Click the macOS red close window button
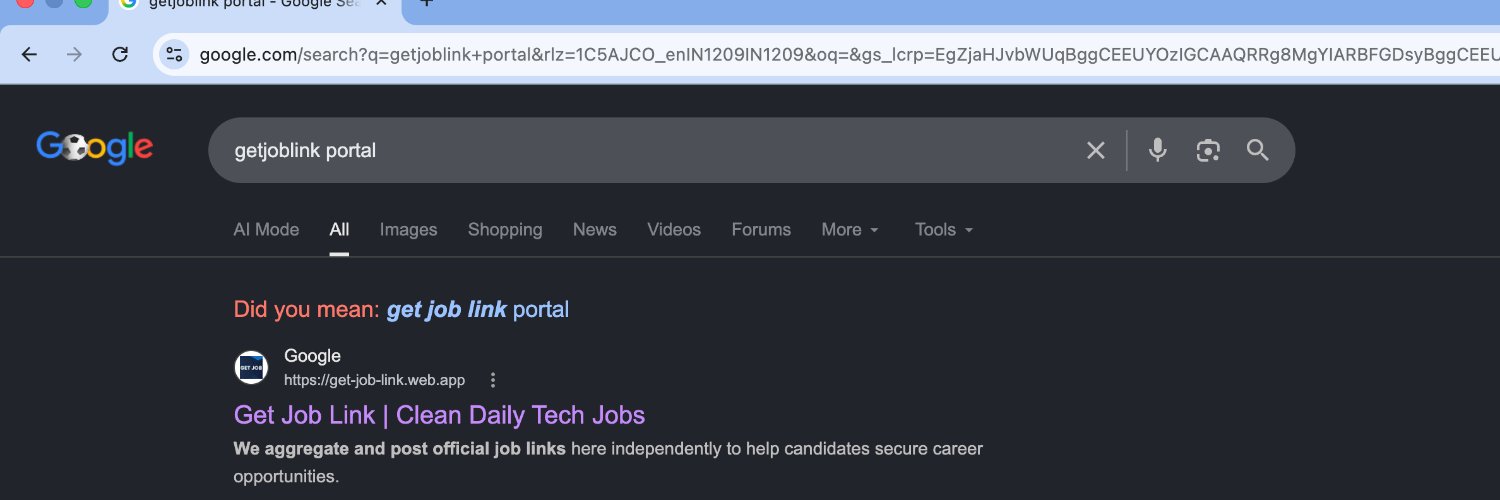The height and width of the screenshot is (500, 1500). pyautogui.click(x=25, y=3)
